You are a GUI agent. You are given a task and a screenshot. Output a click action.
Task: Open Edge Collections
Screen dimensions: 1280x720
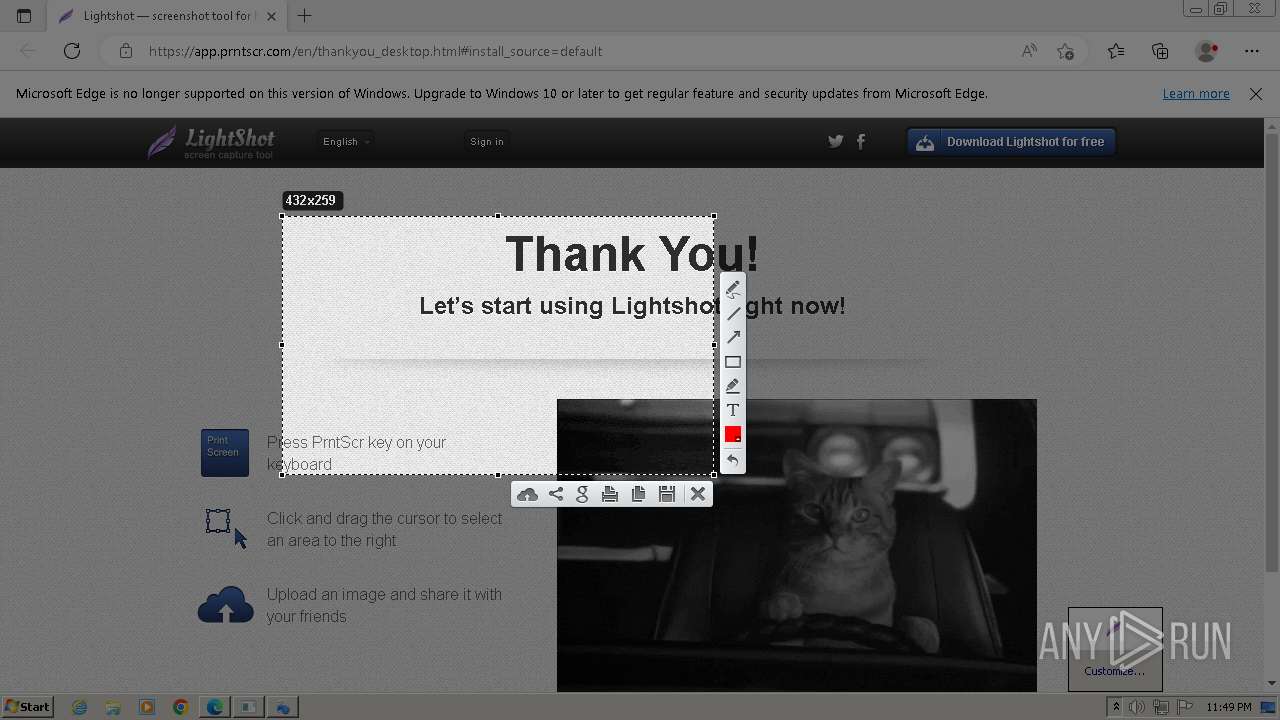click(x=1160, y=51)
